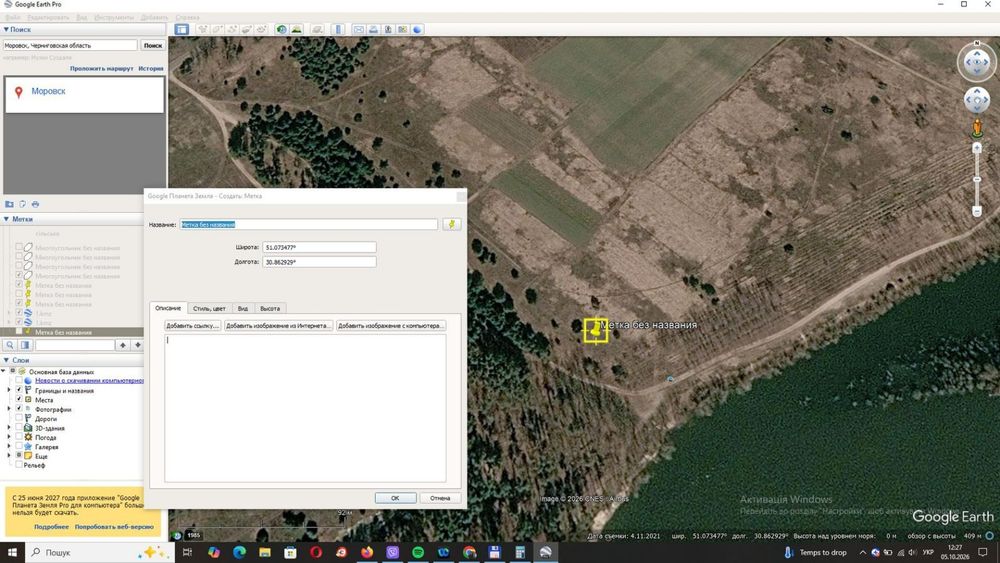Open the Попробовать веб-версию link
Screen dimensions: 1000x563
[x=114, y=527]
